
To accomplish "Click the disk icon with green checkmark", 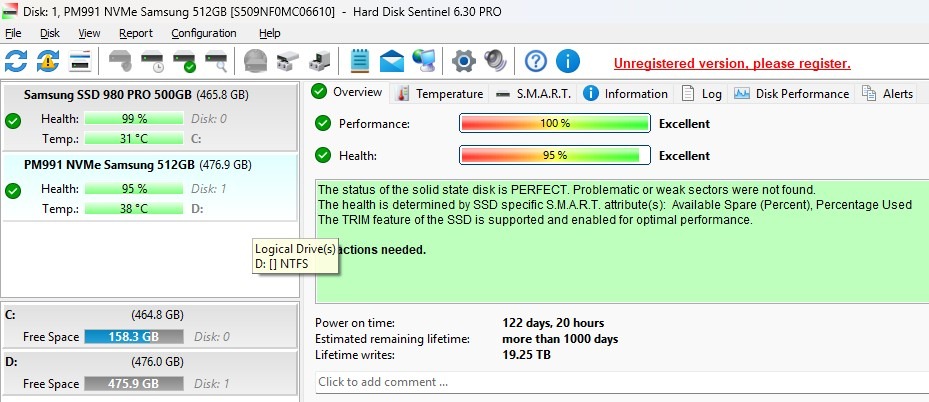I will 184,62.
